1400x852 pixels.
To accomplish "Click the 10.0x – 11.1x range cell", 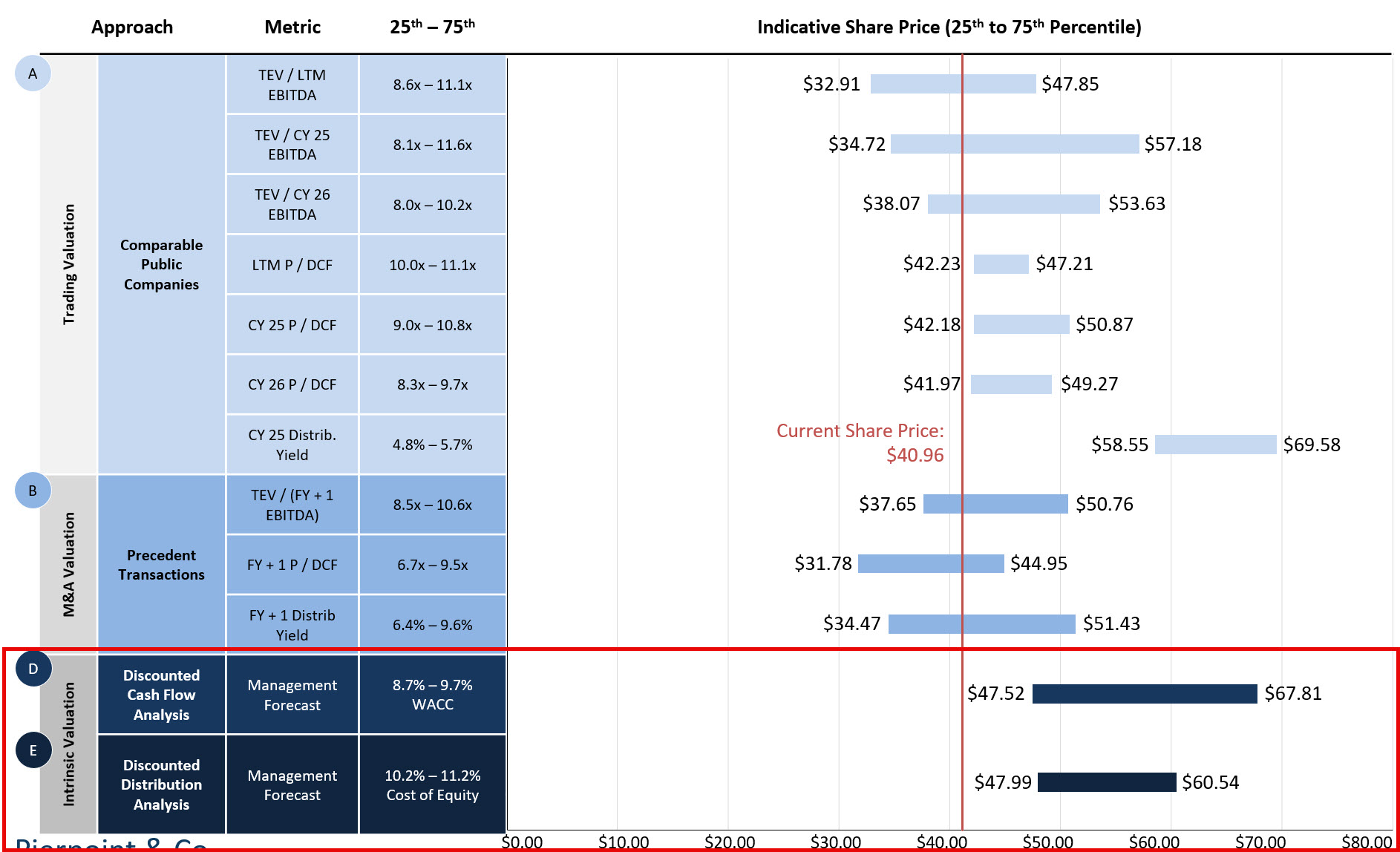I will (x=433, y=265).
